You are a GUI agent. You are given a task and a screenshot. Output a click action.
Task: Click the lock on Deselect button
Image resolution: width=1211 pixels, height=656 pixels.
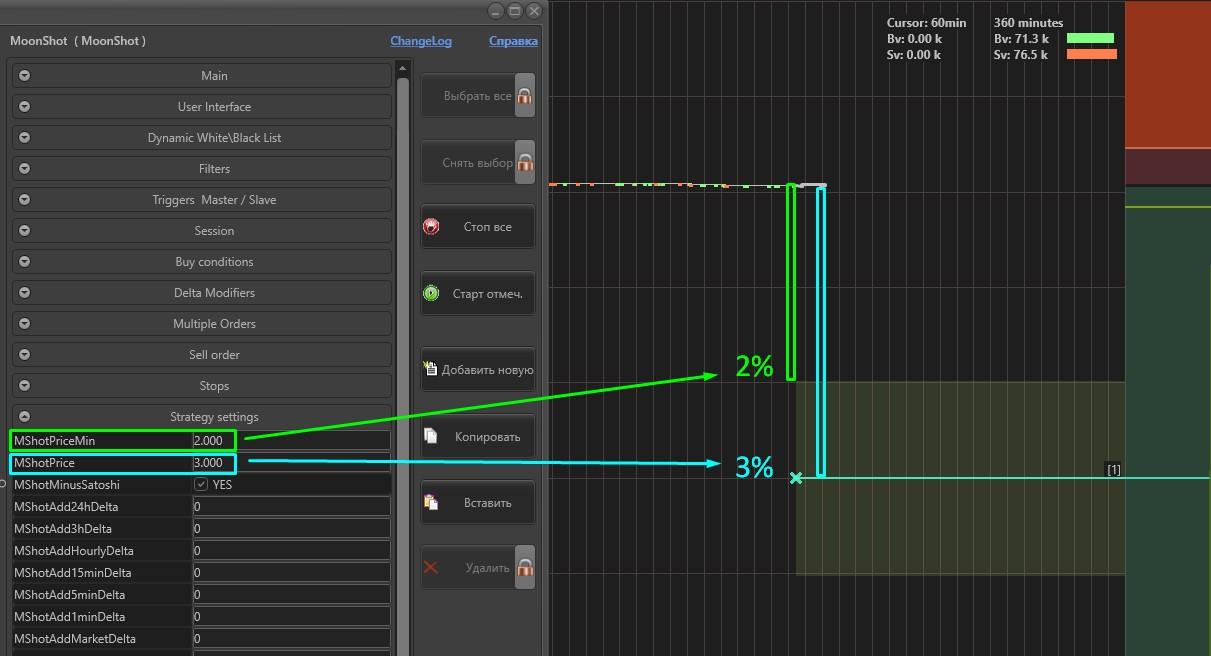pos(524,162)
